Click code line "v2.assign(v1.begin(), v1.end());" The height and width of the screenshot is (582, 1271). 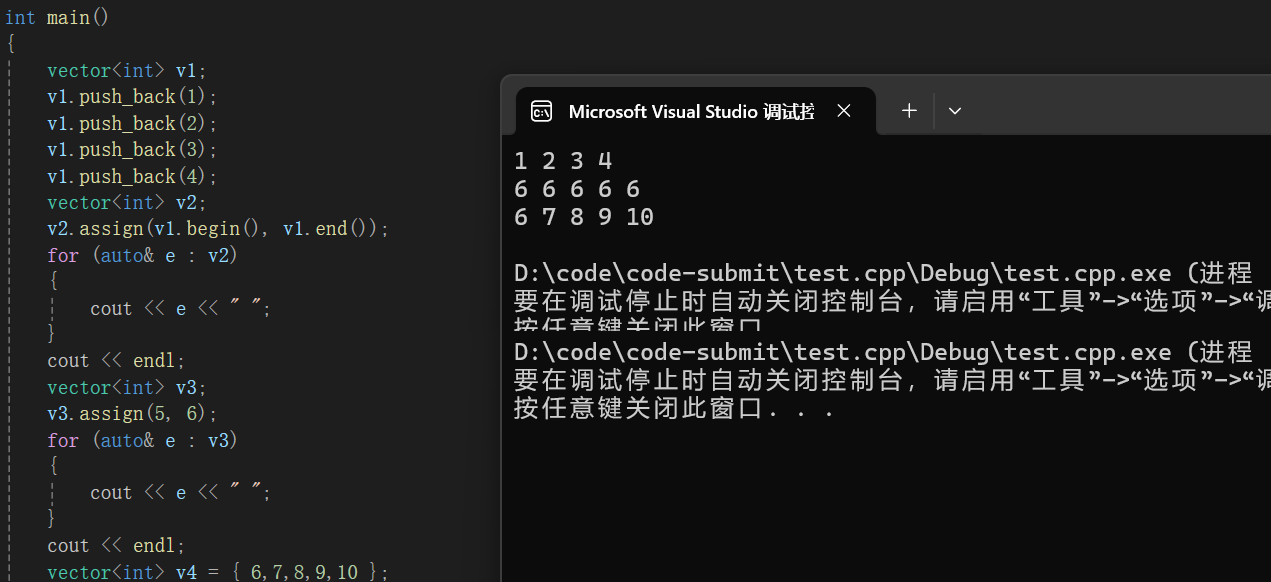tap(218, 229)
